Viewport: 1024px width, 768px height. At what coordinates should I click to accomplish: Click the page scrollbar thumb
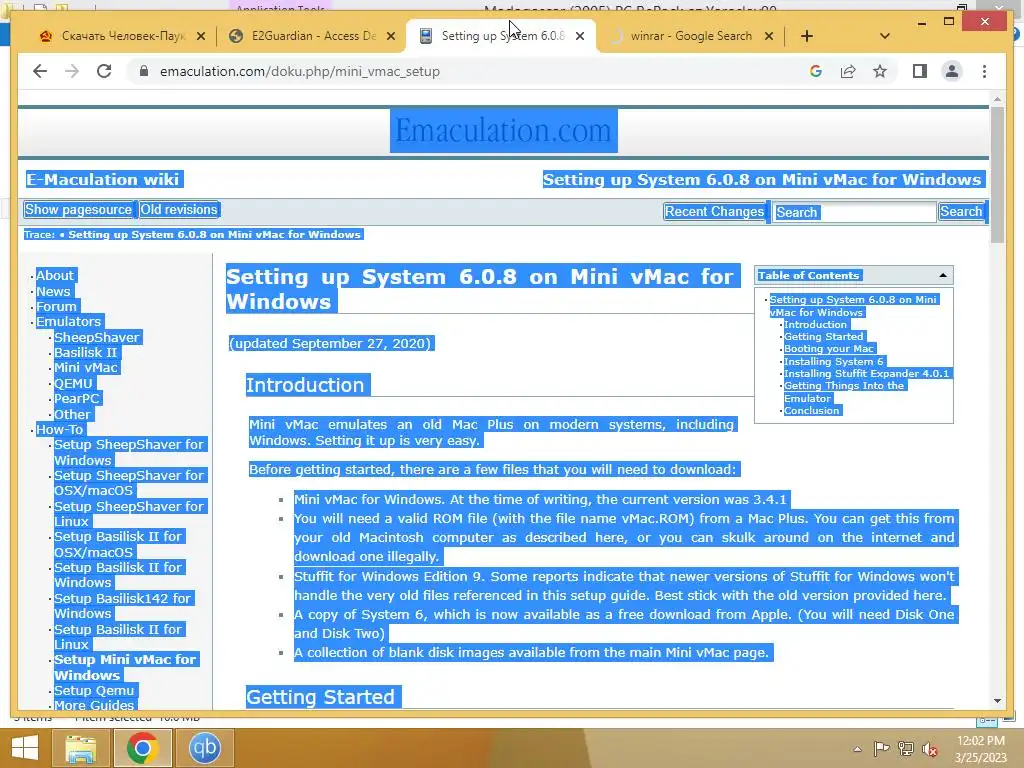pos(997,175)
